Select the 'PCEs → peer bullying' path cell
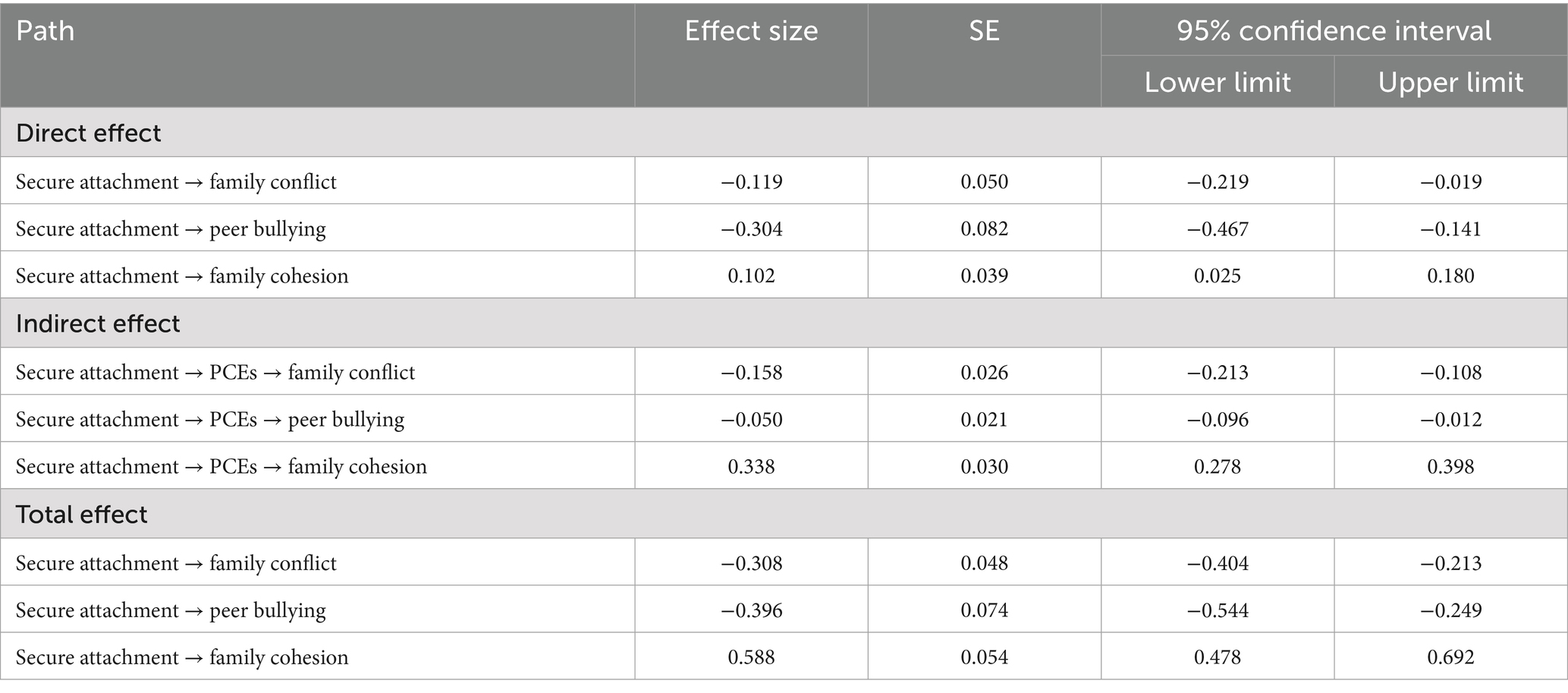The width and height of the screenshot is (1568, 693). pos(210,420)
